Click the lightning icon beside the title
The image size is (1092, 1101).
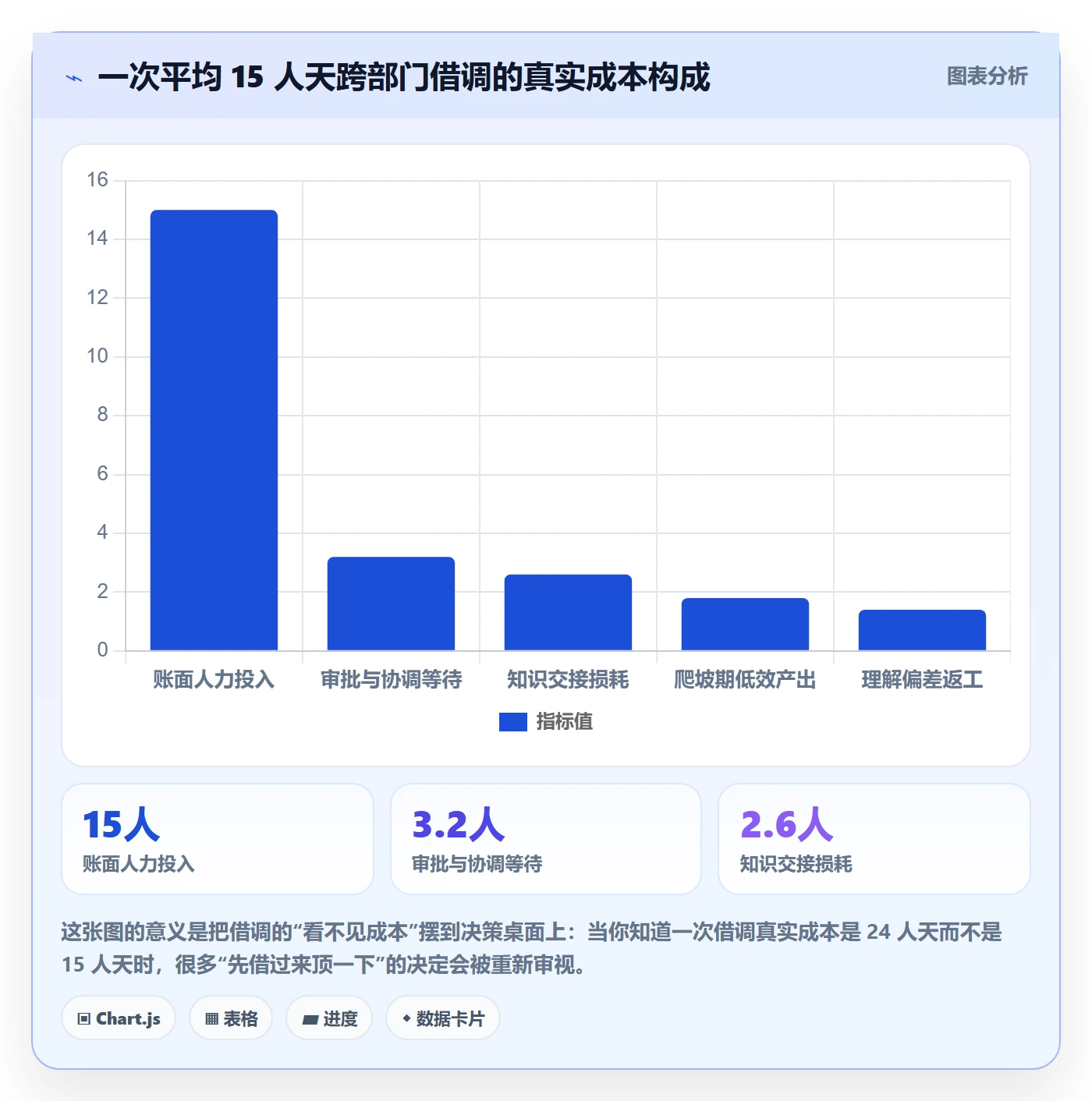[x=74, y=78]
